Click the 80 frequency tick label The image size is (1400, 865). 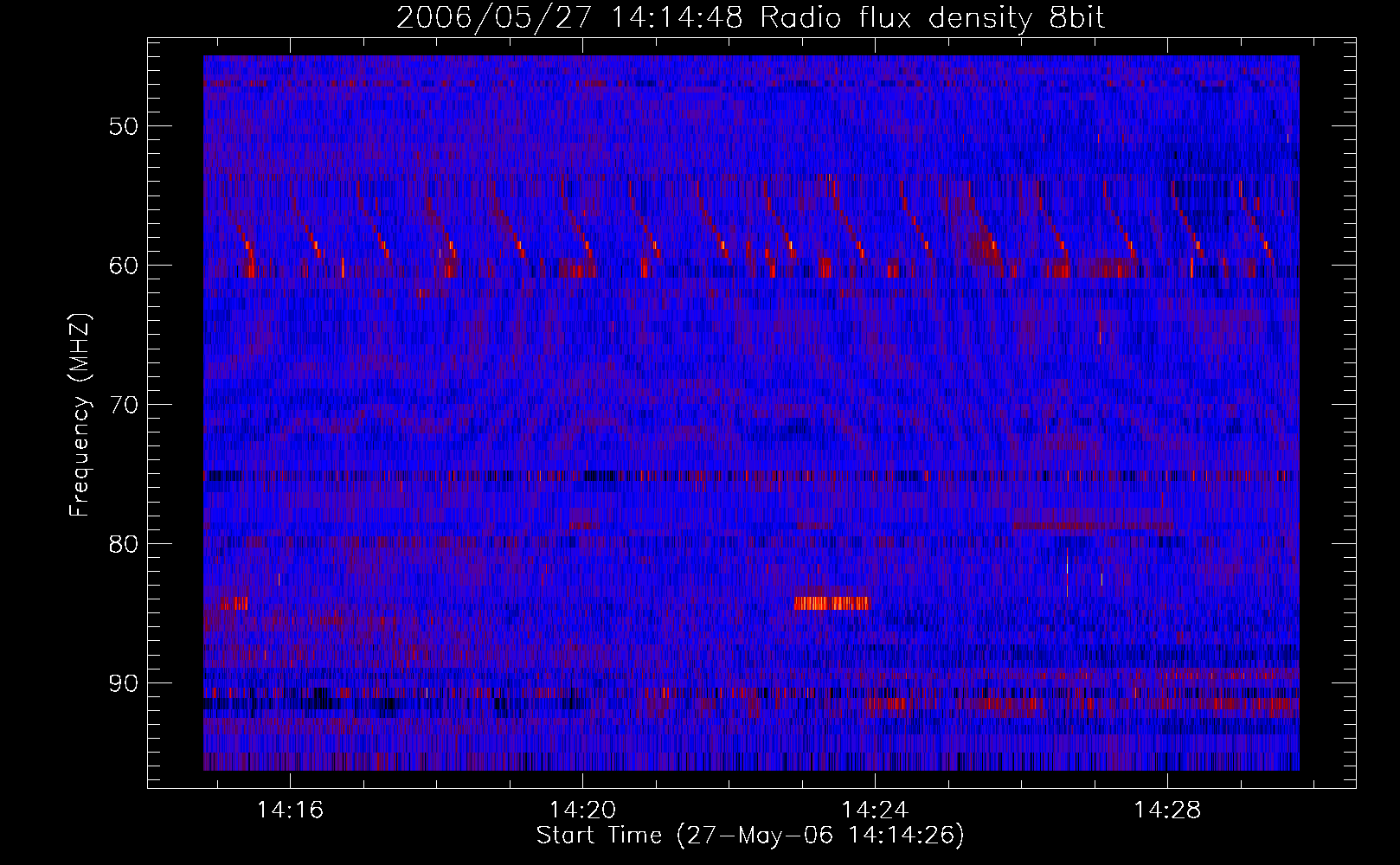(123, 544)
